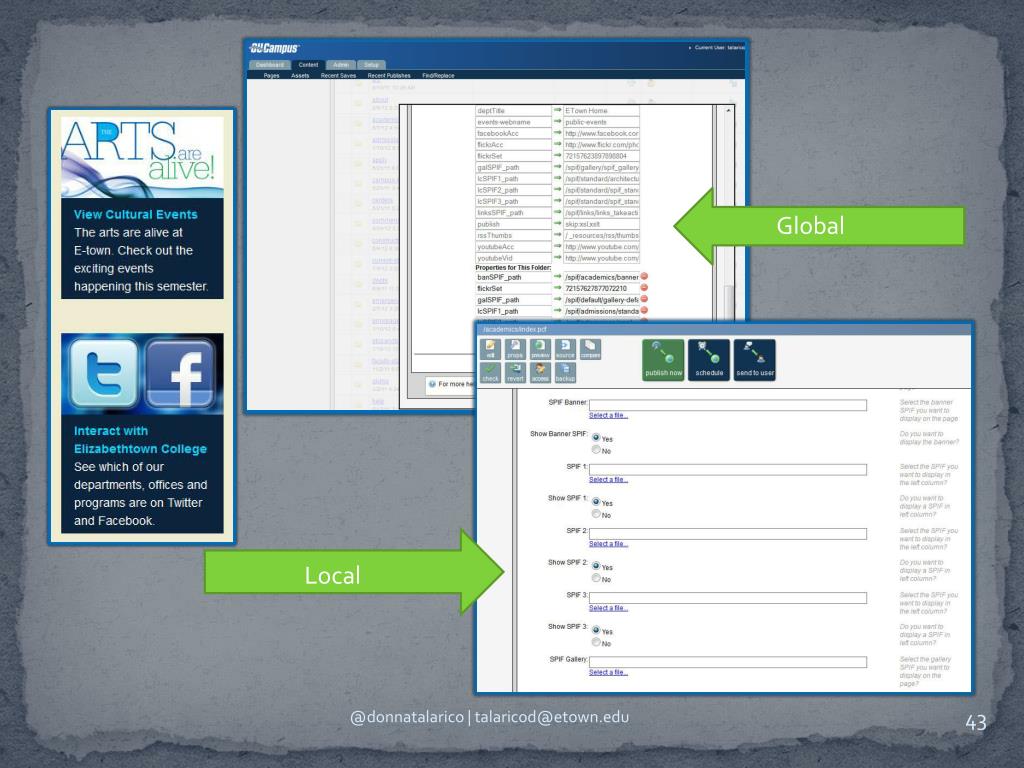Viewport: 1024px width, 768px height.
Task: Click Select a file under SPIF 1
Action: 608,479
